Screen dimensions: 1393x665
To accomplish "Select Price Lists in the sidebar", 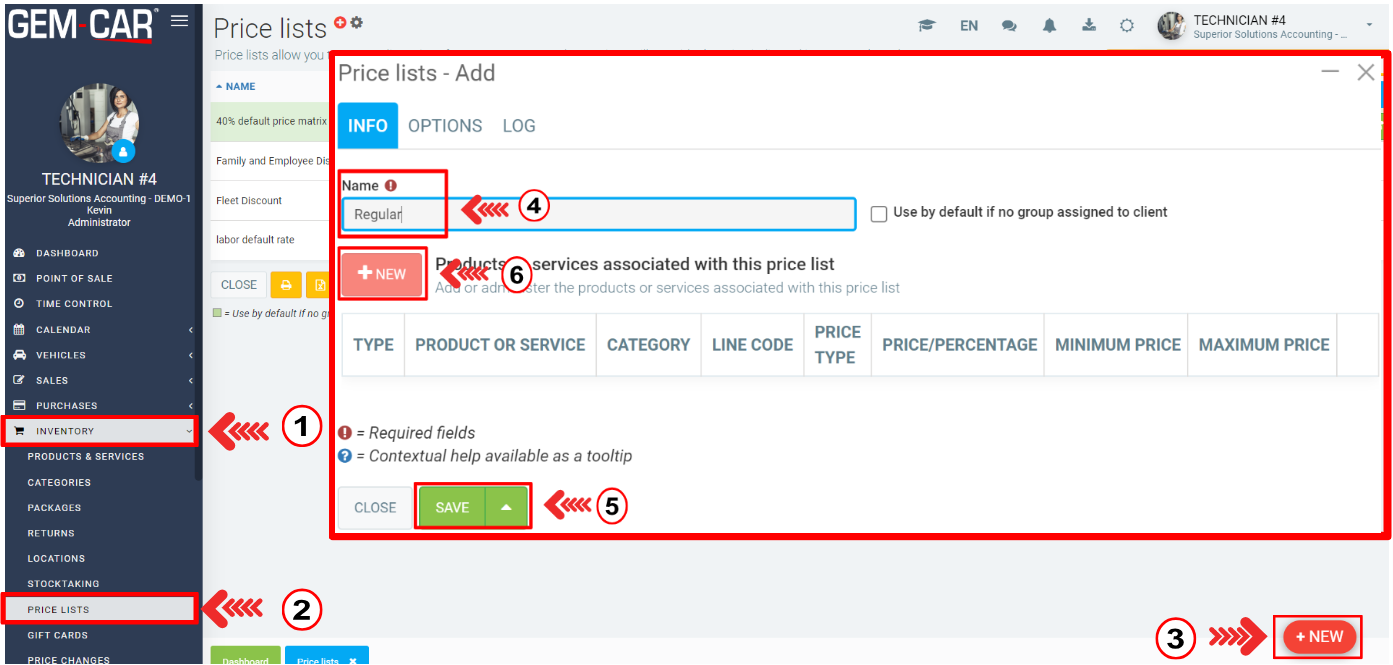I will coord(58,609).
